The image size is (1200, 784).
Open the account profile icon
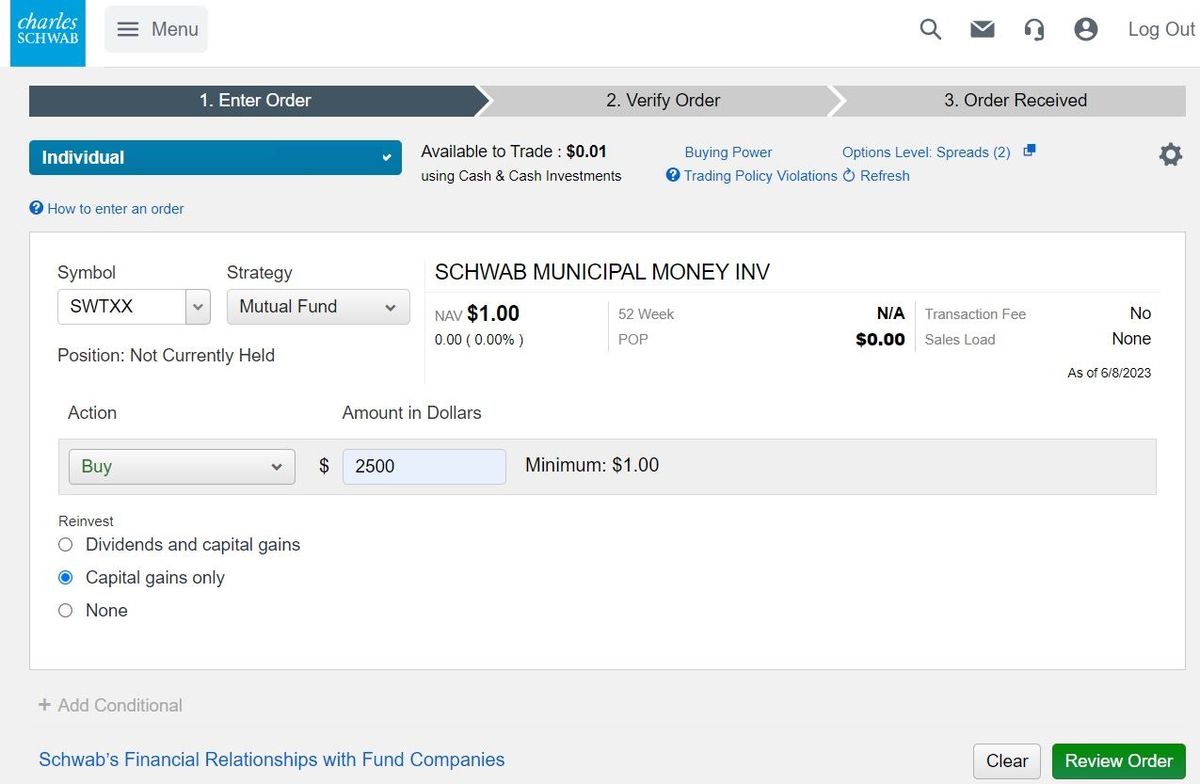(1086, 29)
